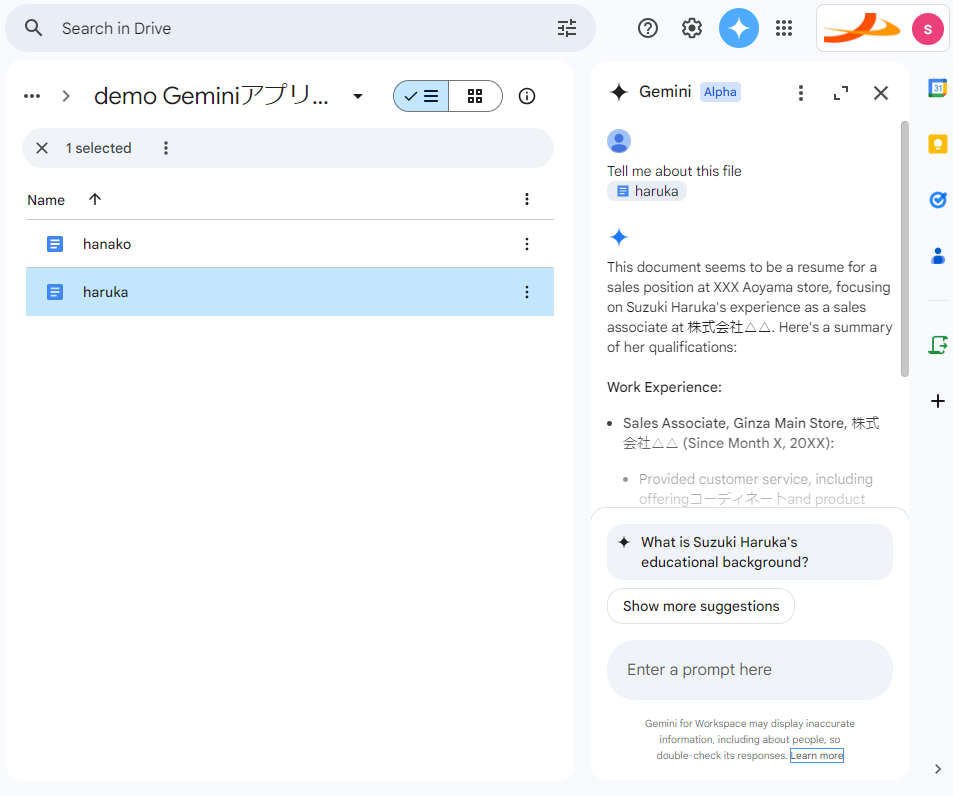Open Google apps grid launcher
The width and height of the screenshot is (953, 796).
(x=784, y=28)
